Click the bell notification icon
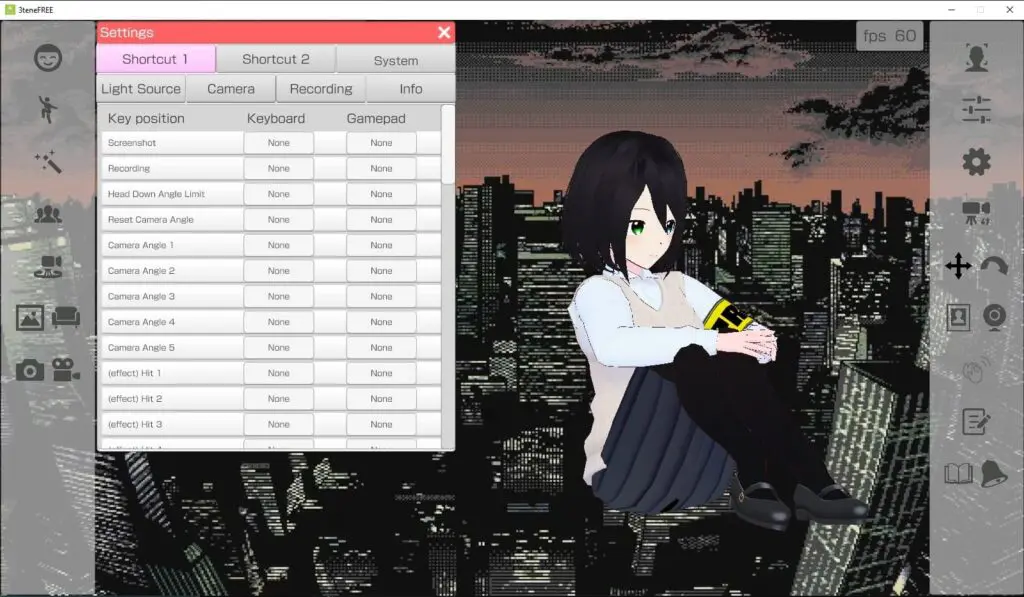This screenshot has width=1024, height=597. 993,474
